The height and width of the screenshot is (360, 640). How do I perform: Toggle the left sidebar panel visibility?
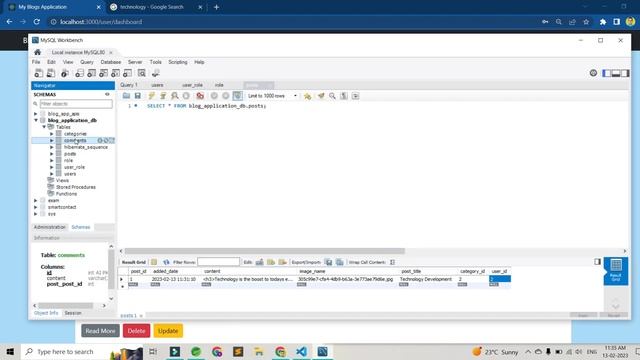tap(607, 73)
